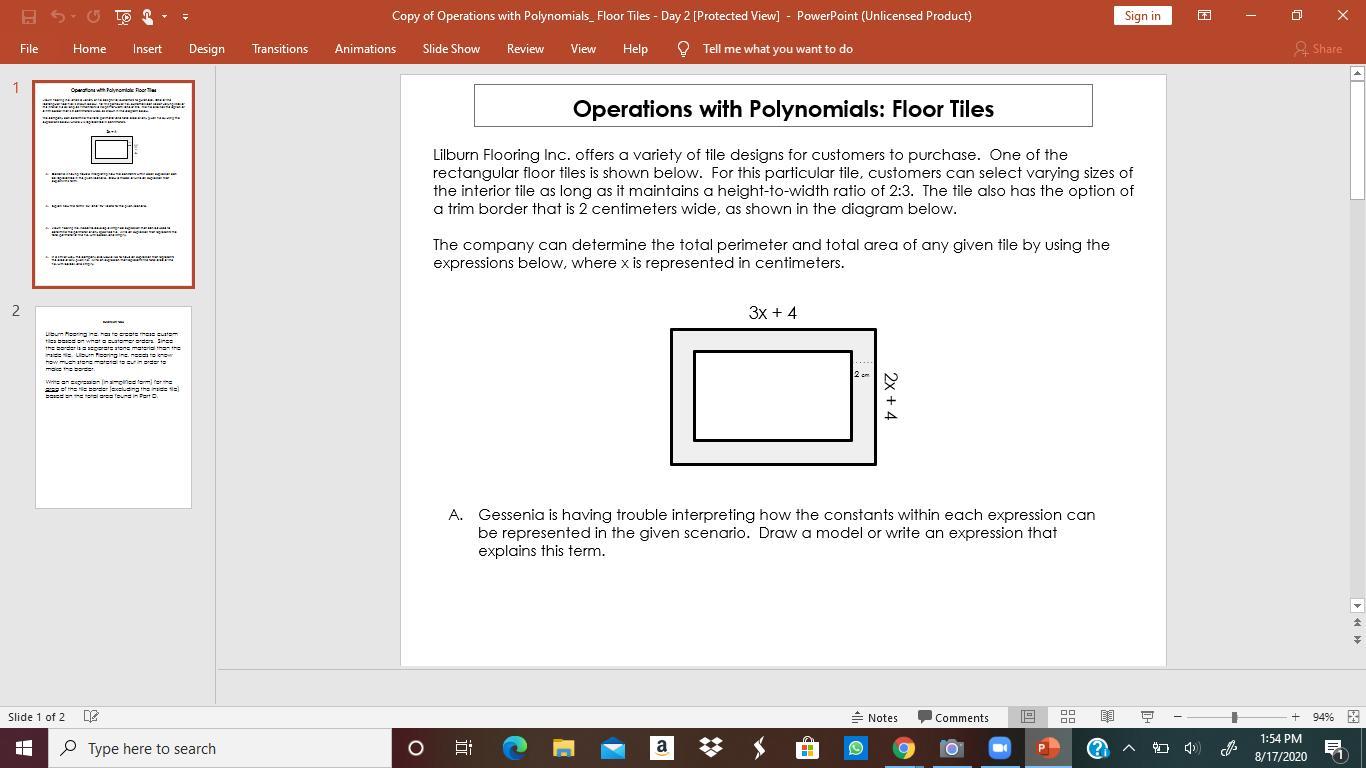This screenshot has width=1366, height=768.
Task: Switch to the Slide Show tab
Action: (x=451, y=49)
